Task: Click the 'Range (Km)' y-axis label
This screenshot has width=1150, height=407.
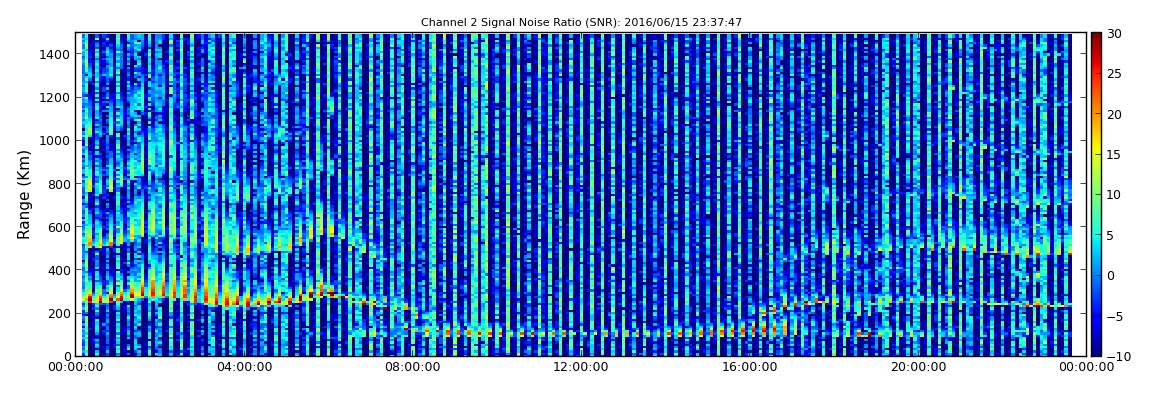Action: (x=24, y=195)
